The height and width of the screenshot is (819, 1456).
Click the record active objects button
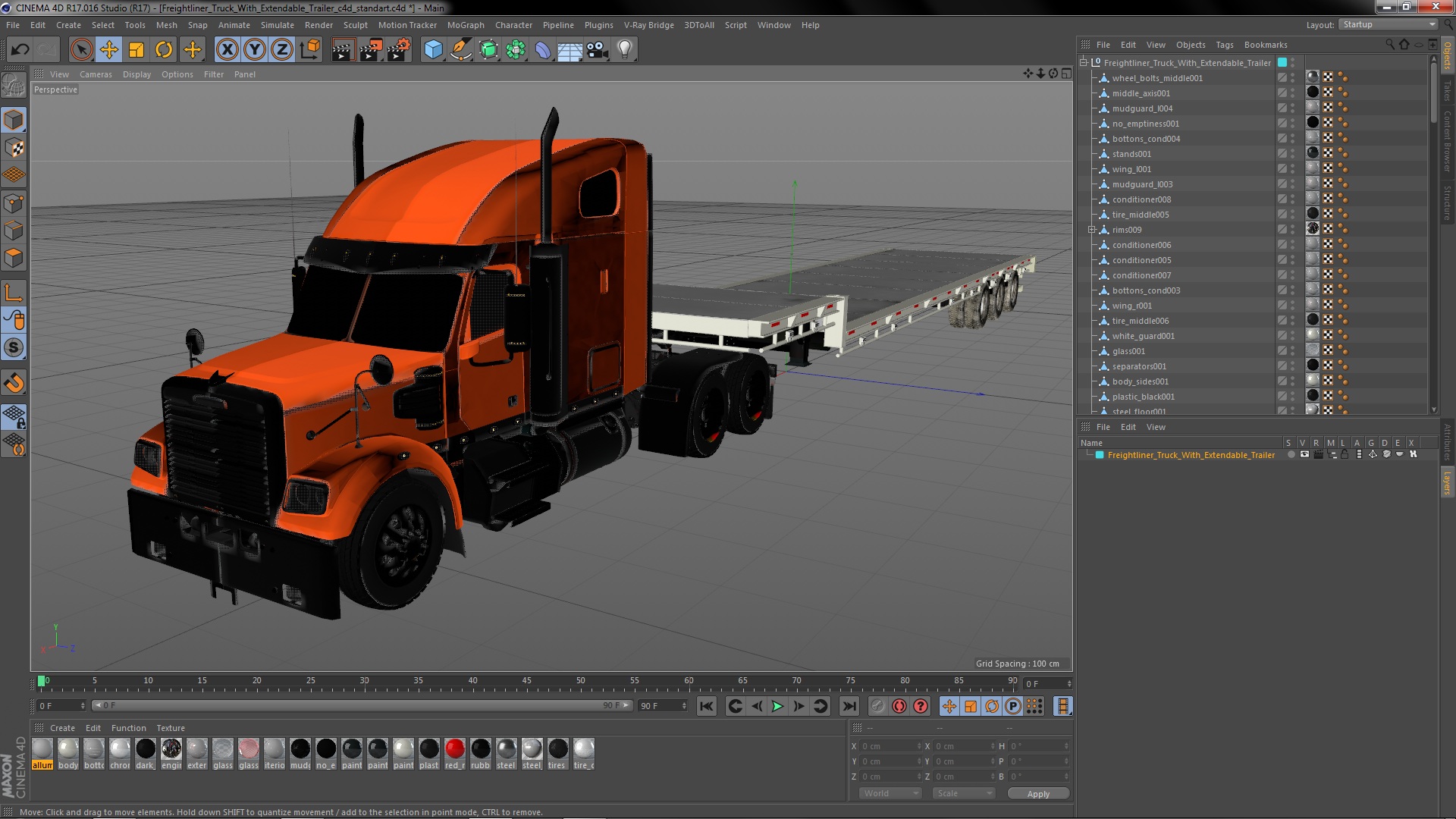[877, 706]
